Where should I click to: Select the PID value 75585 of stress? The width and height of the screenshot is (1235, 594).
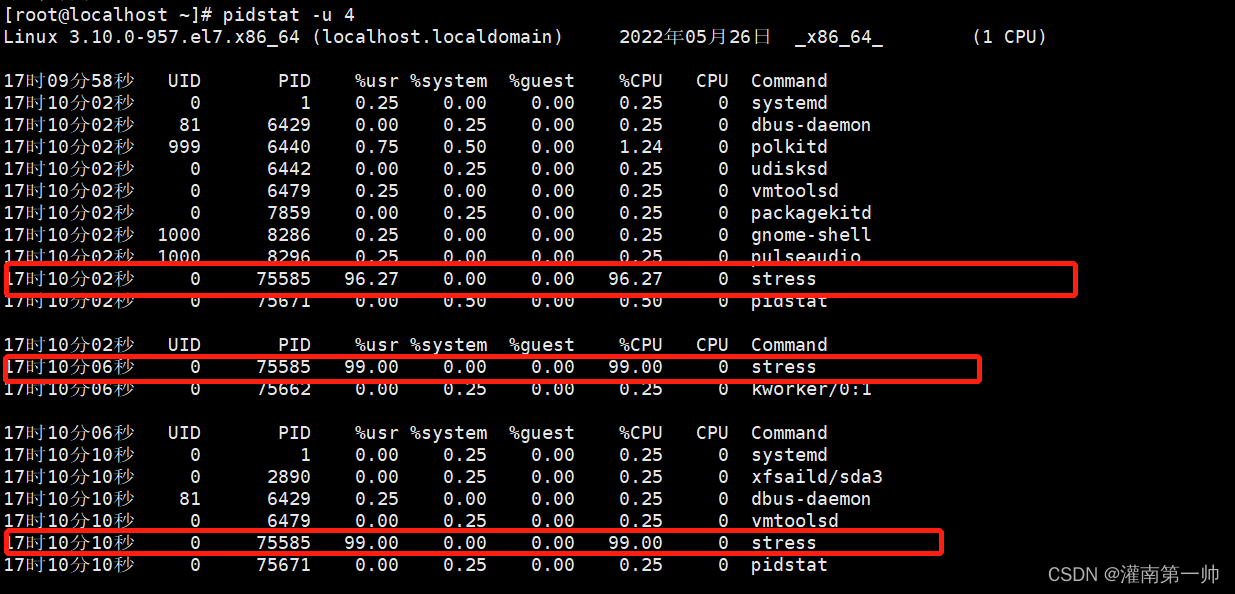(285, 278)
